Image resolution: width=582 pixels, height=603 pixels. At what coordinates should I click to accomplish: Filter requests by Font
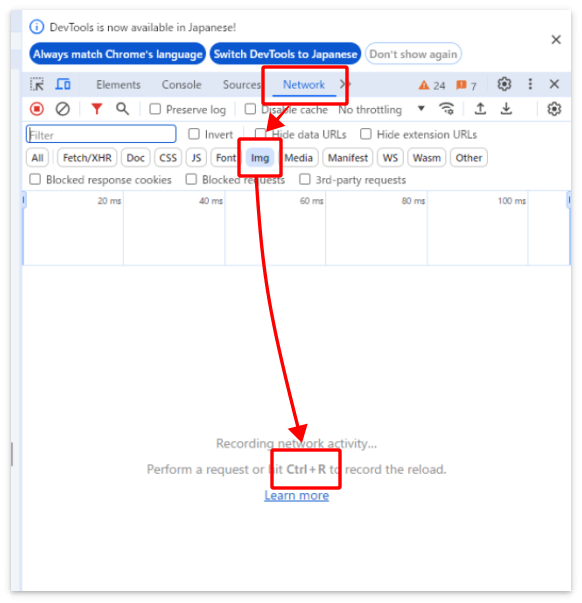[226, 158]
